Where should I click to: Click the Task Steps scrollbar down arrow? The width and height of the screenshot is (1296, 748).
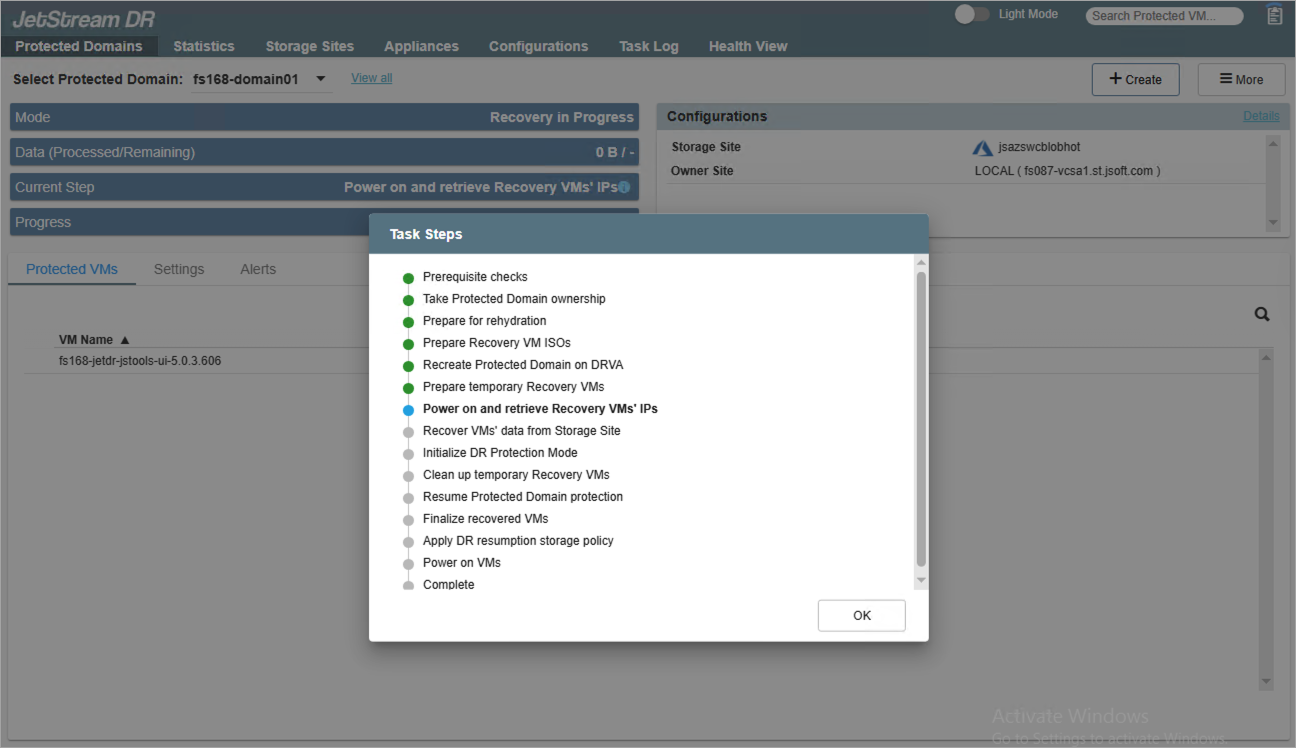pos(921,580)
